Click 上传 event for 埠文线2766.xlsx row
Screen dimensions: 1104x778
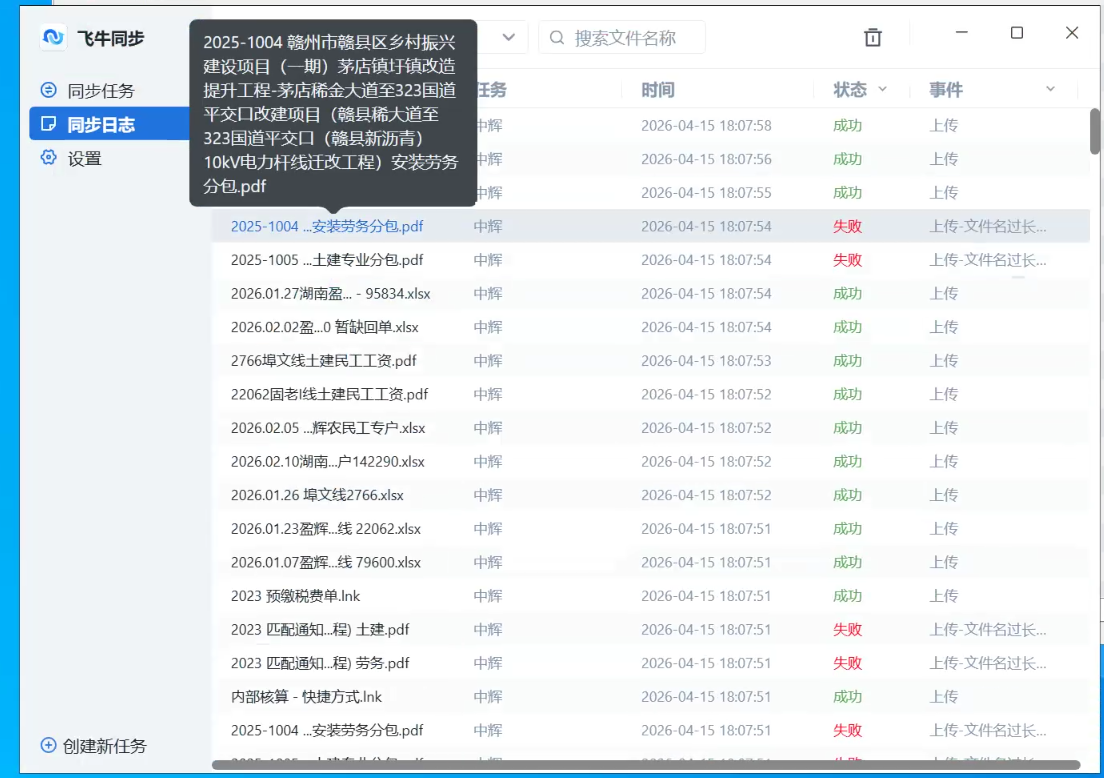pyautogui.click(x=943, y=495)
